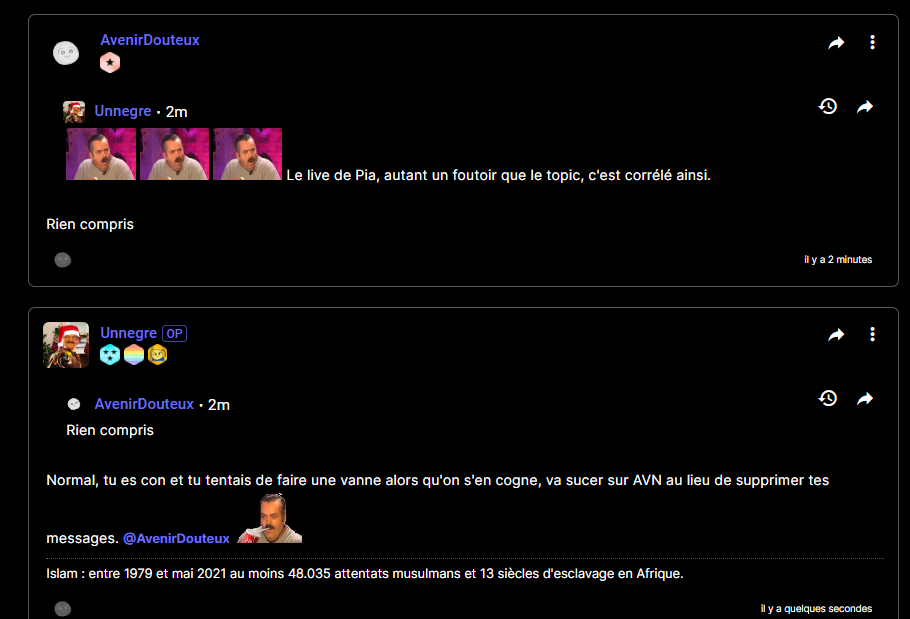This screenshot has height=619, width=910.
Task: Open three-dot menu on Unnegre's post
Action: coord(872,334)
